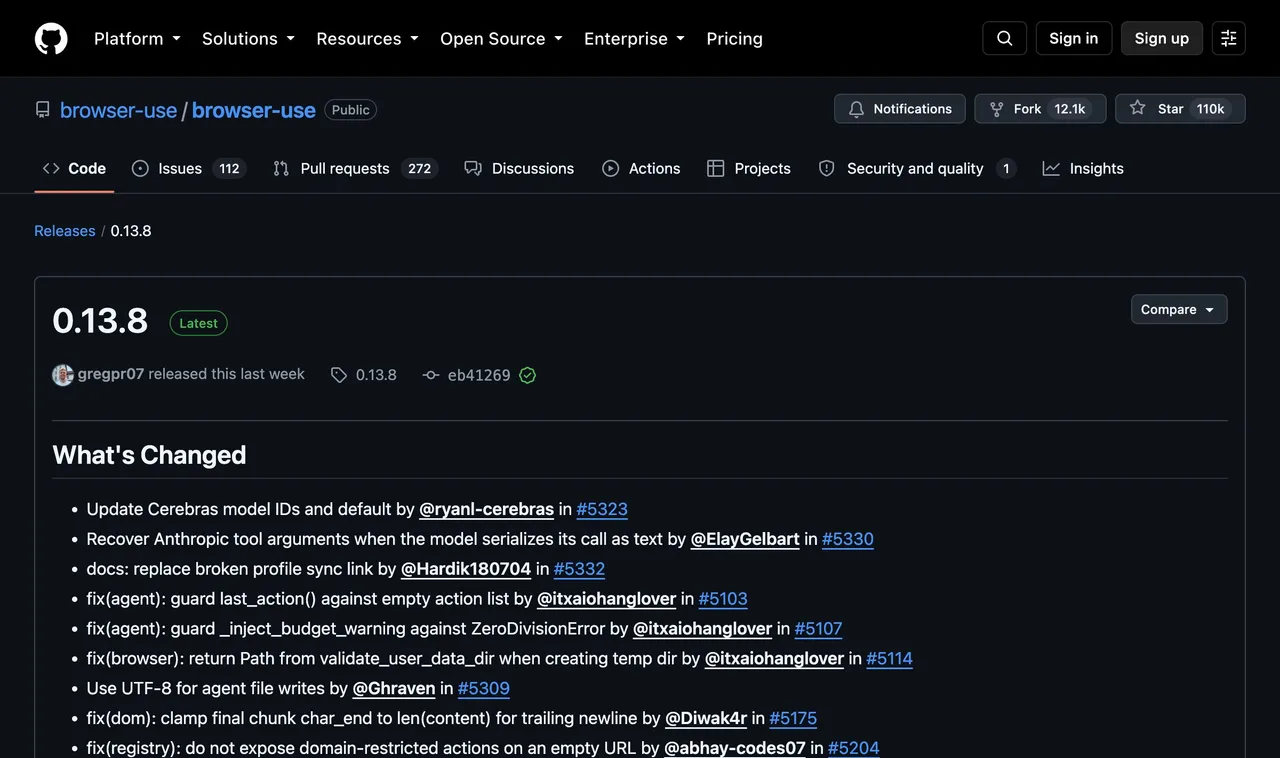Click the Star icon
1280x758 pixels.
pos(1138,108)
